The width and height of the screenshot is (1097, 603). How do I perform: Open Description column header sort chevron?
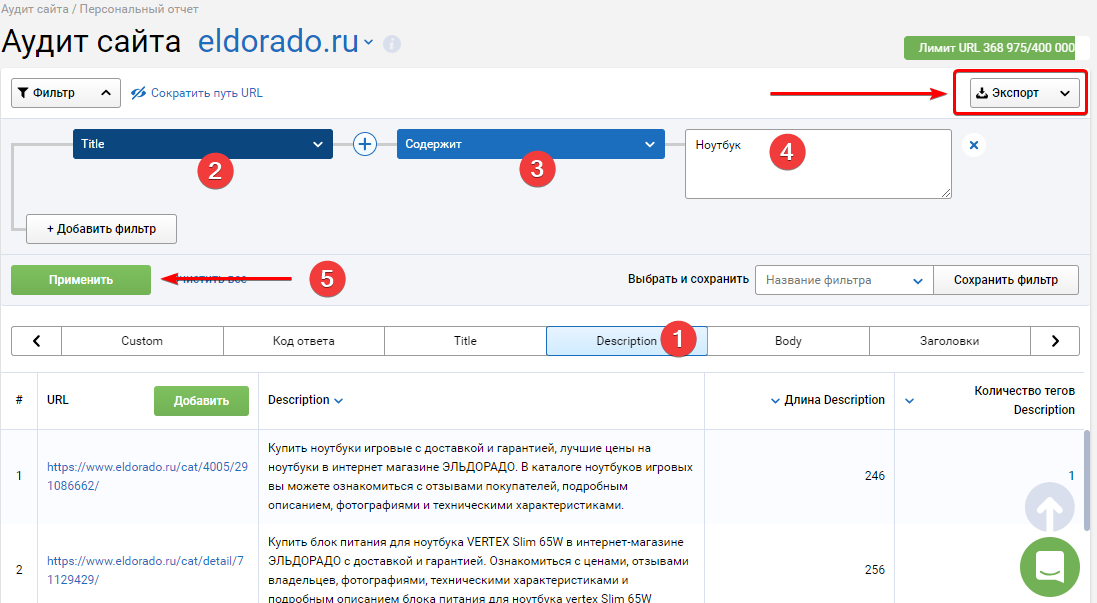point(339,401)
